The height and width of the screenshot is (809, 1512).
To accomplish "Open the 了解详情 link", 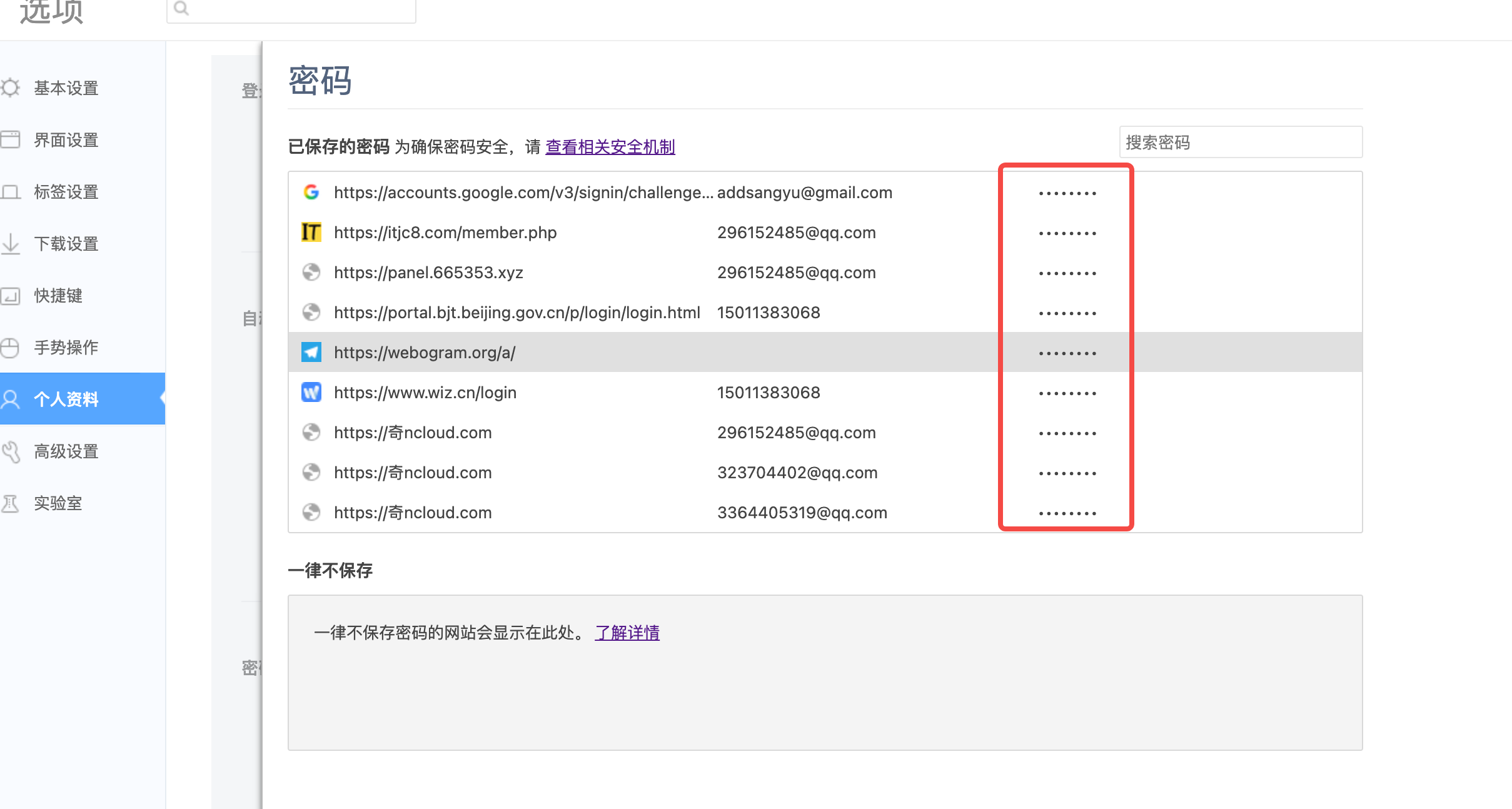I will pos(627,633).
